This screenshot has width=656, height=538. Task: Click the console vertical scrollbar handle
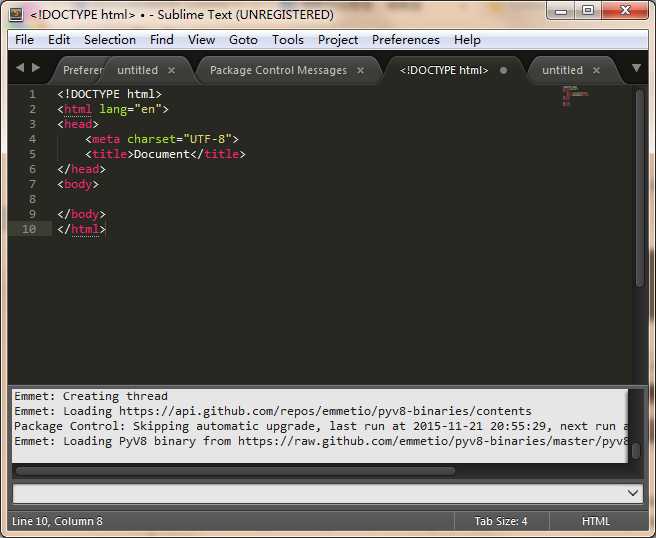click(636, 451)
